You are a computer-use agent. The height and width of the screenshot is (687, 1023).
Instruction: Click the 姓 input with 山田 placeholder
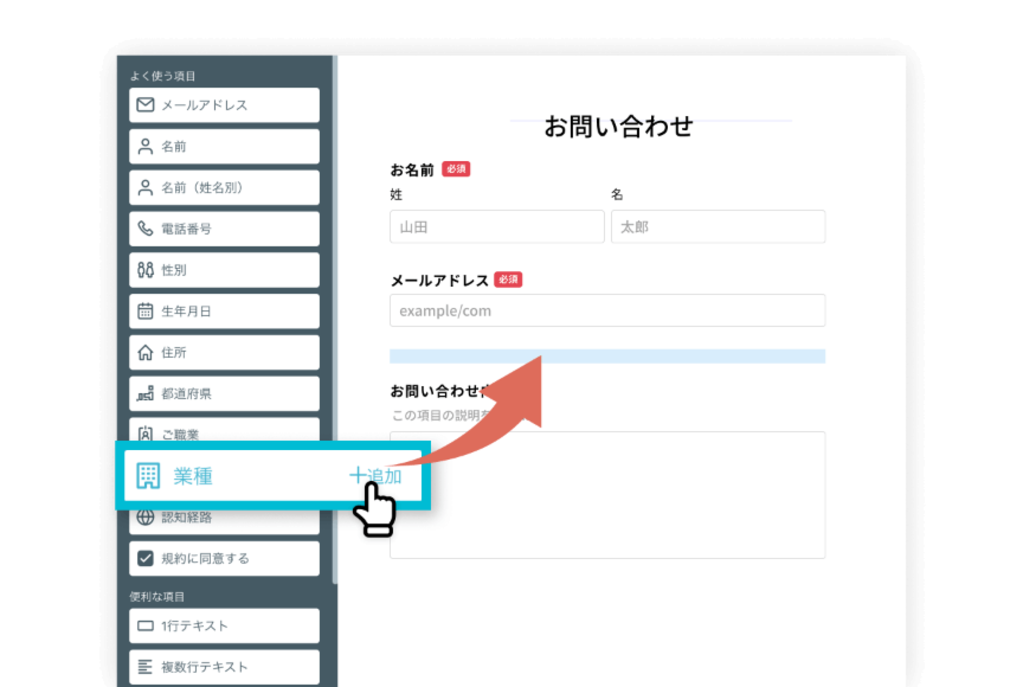[x=496, y=227]
